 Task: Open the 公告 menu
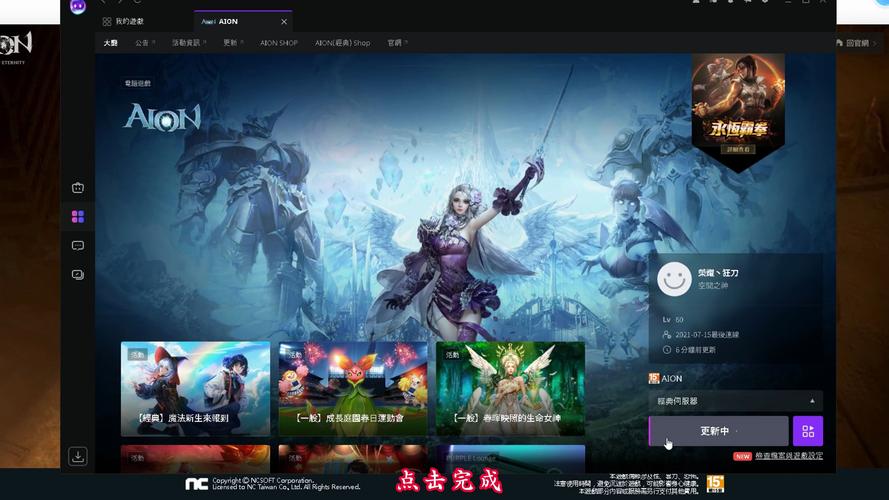[144, 43]
